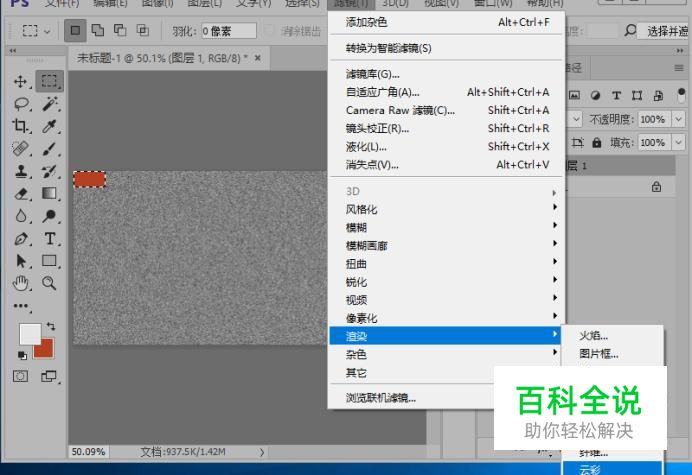The width and height of the screenshot is (692, 475).
Task: Expand the 像素化 filter submenu
Action: 445,318
